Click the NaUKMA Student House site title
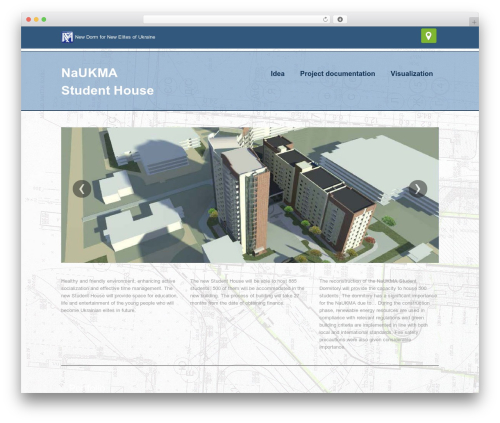 [107, 82]
